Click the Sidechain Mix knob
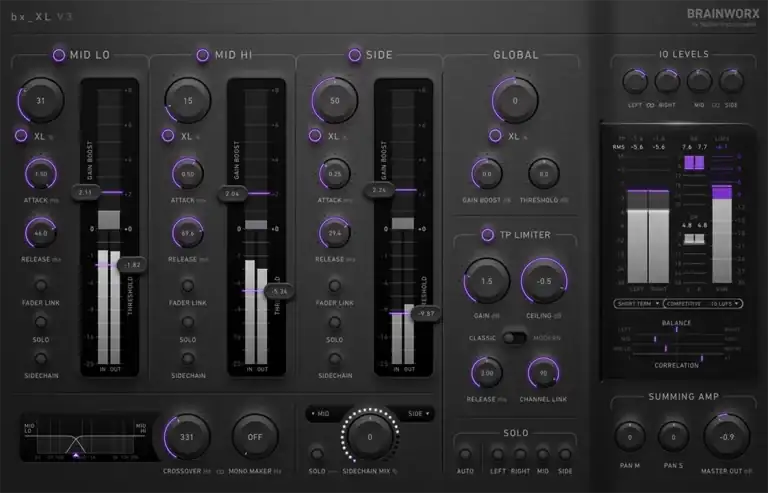768x493 pixels. pos(370,437)
